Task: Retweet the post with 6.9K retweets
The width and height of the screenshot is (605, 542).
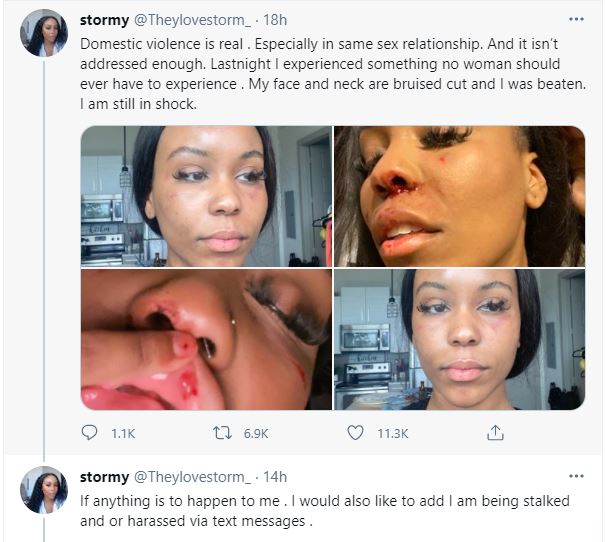Action: point(224,433)
